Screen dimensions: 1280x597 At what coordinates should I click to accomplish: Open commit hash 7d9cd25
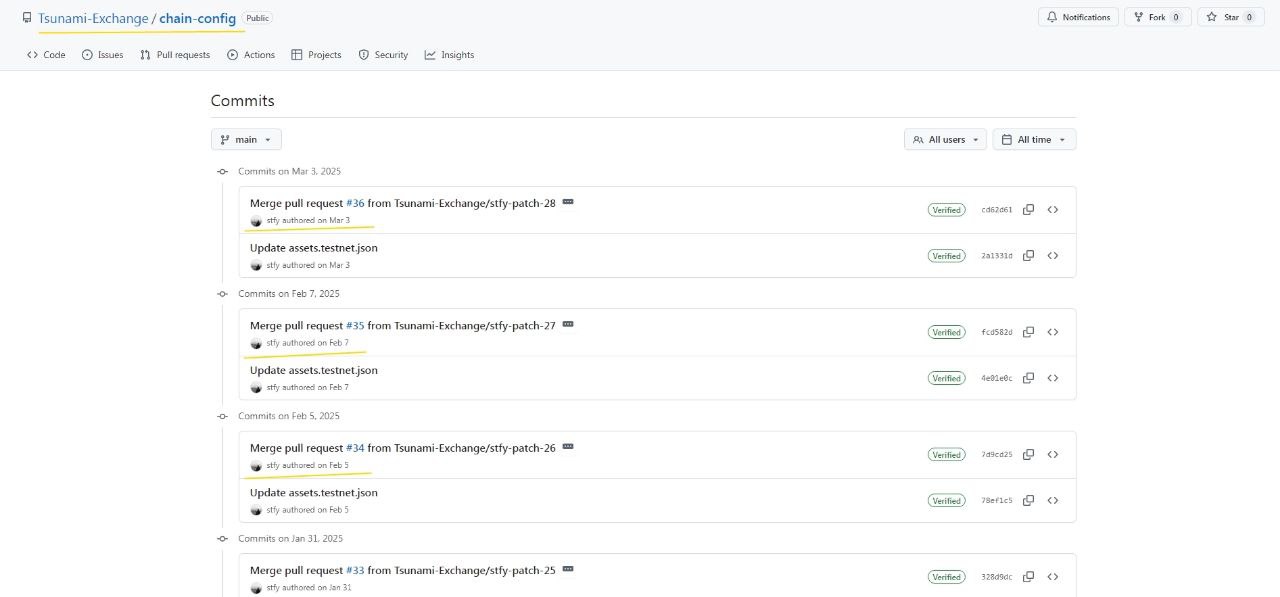[997, 455]
